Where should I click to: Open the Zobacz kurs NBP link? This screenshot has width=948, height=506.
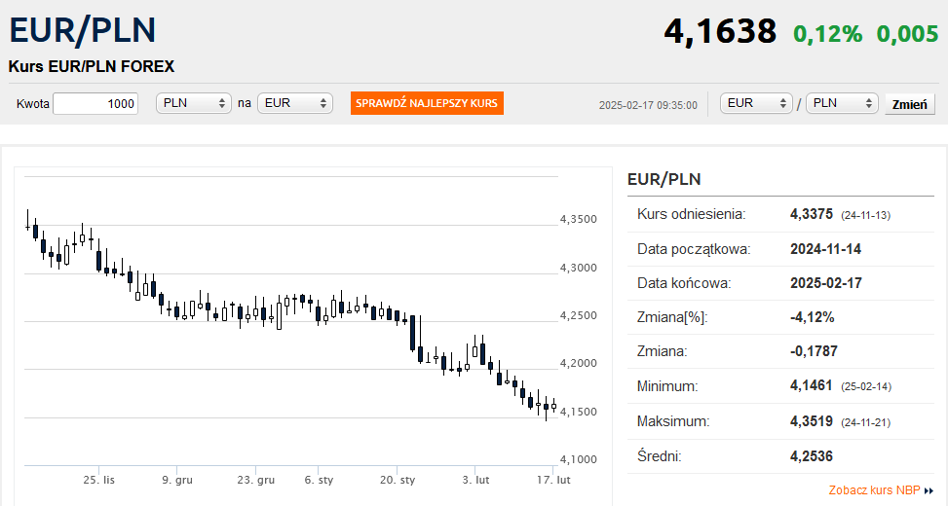point(874,490)
